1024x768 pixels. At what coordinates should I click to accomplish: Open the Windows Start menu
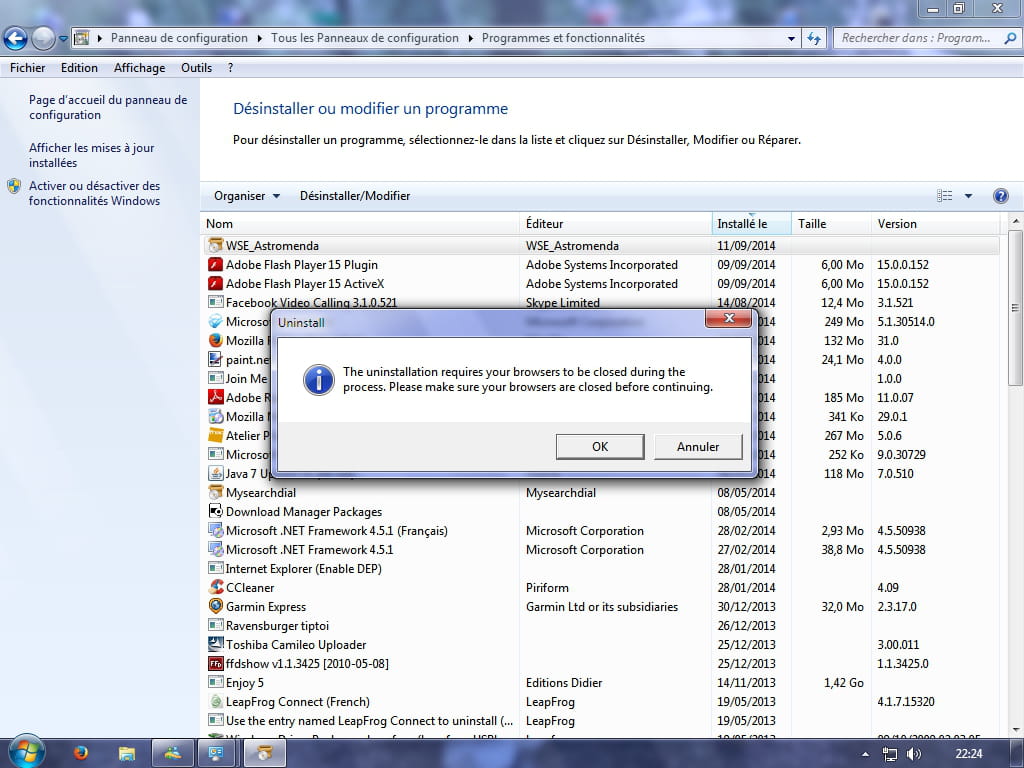point(26,751)
